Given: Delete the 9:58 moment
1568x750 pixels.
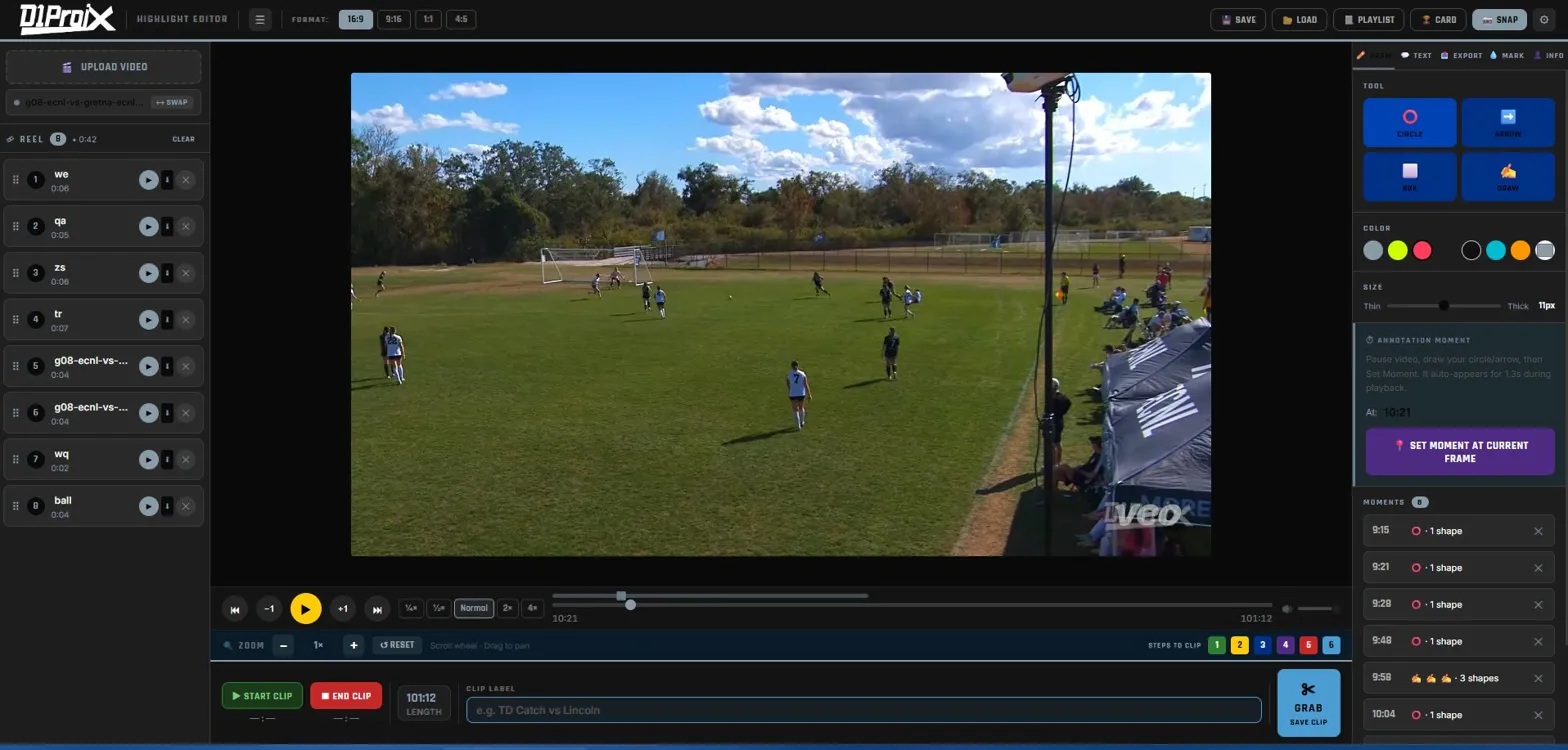Looking at the screenshot, I should [x=1538, y=678].
